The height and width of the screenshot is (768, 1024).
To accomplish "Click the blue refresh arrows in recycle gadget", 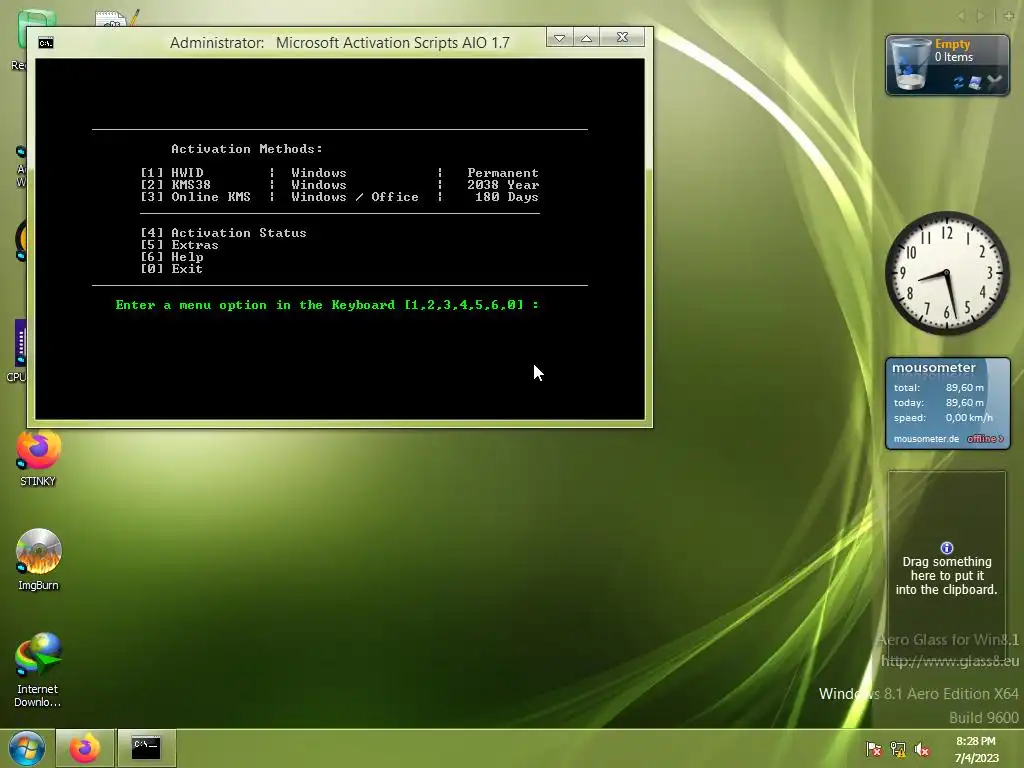I will 958,82.
